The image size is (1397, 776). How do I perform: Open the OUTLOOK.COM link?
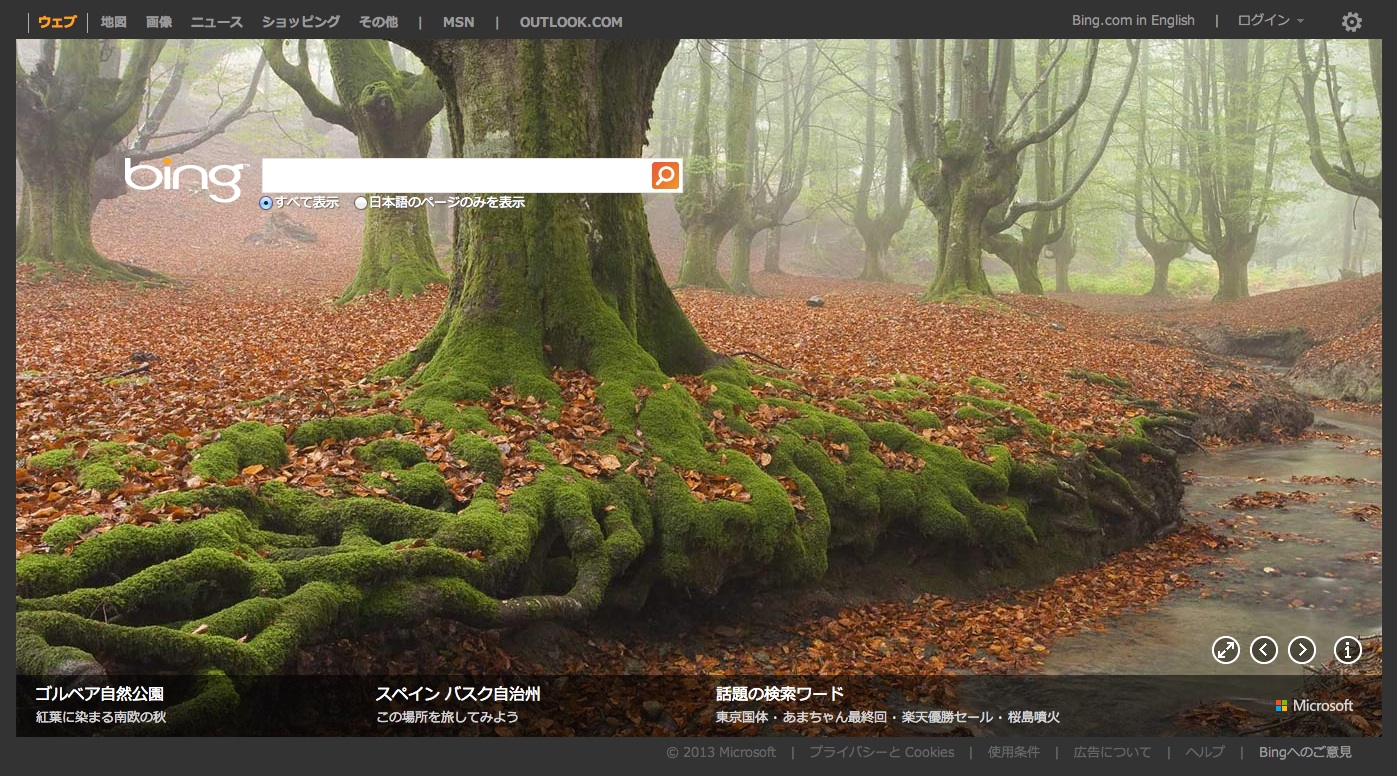pos(570,22)
